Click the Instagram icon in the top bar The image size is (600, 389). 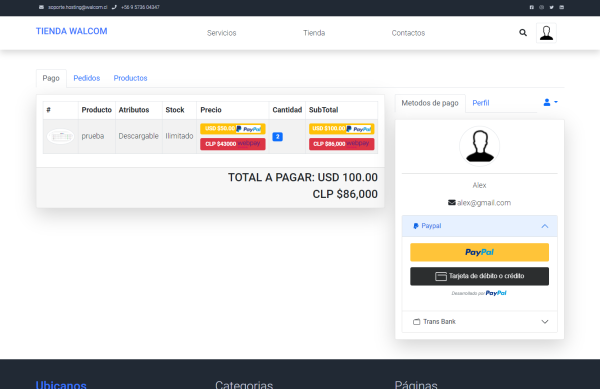pyautogui.click(x=541, y=7)
